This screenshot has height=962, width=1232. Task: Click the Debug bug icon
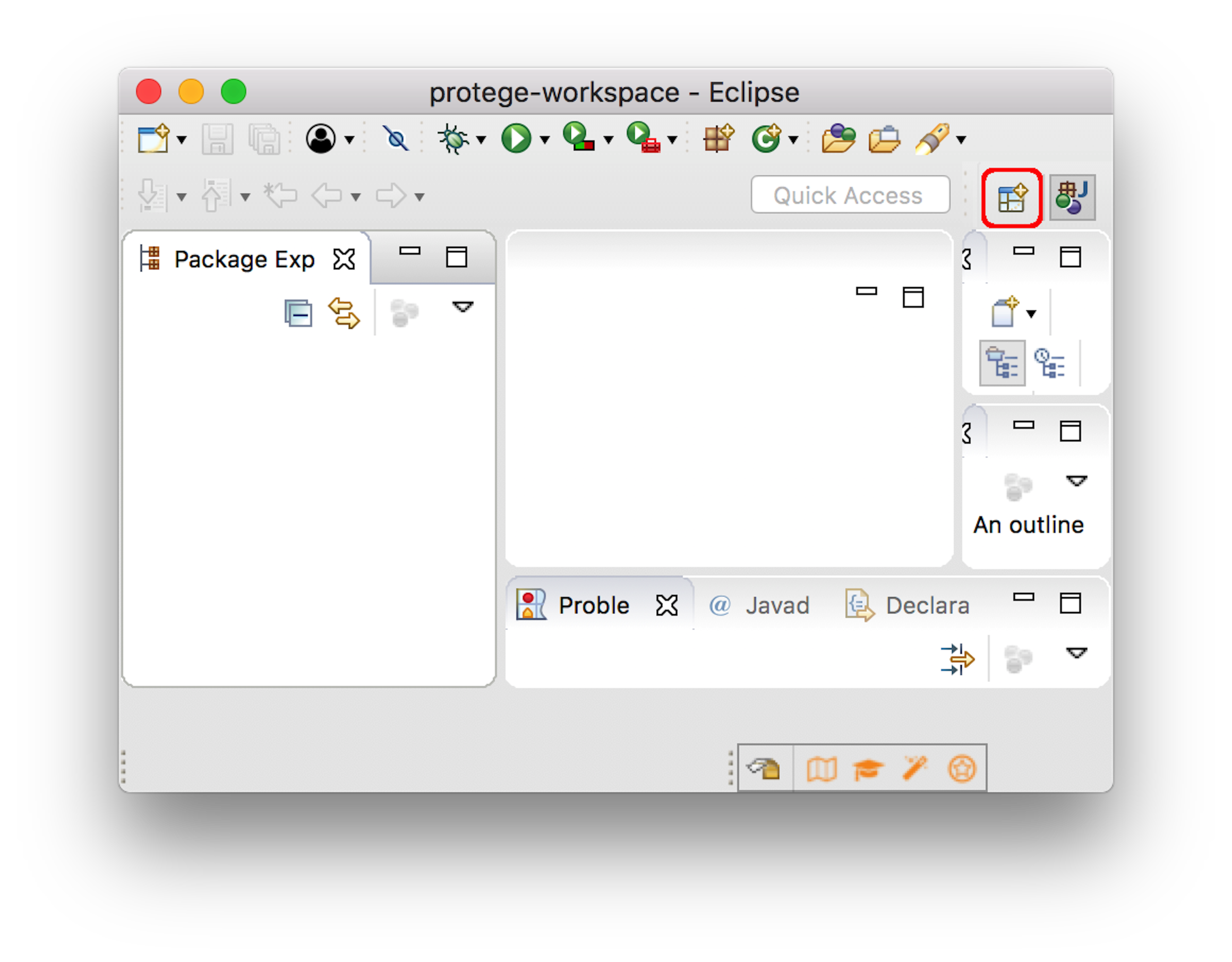pos(454,139)
